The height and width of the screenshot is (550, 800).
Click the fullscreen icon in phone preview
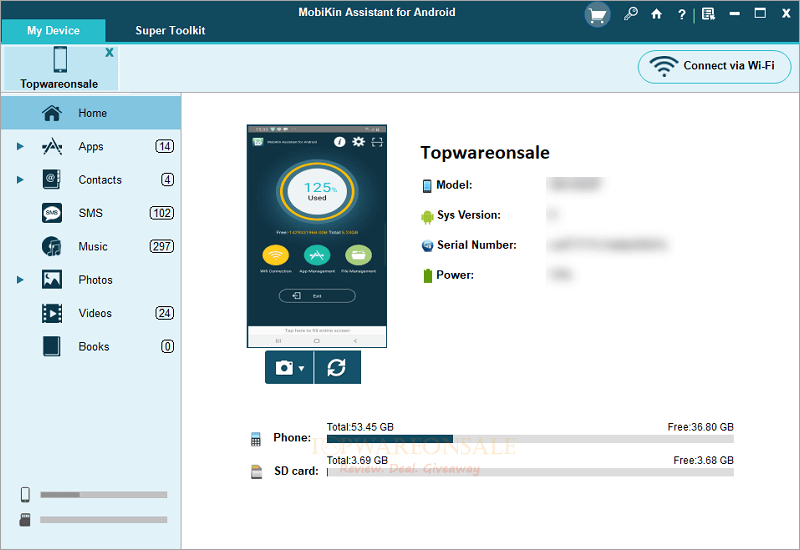pos(377,142)
